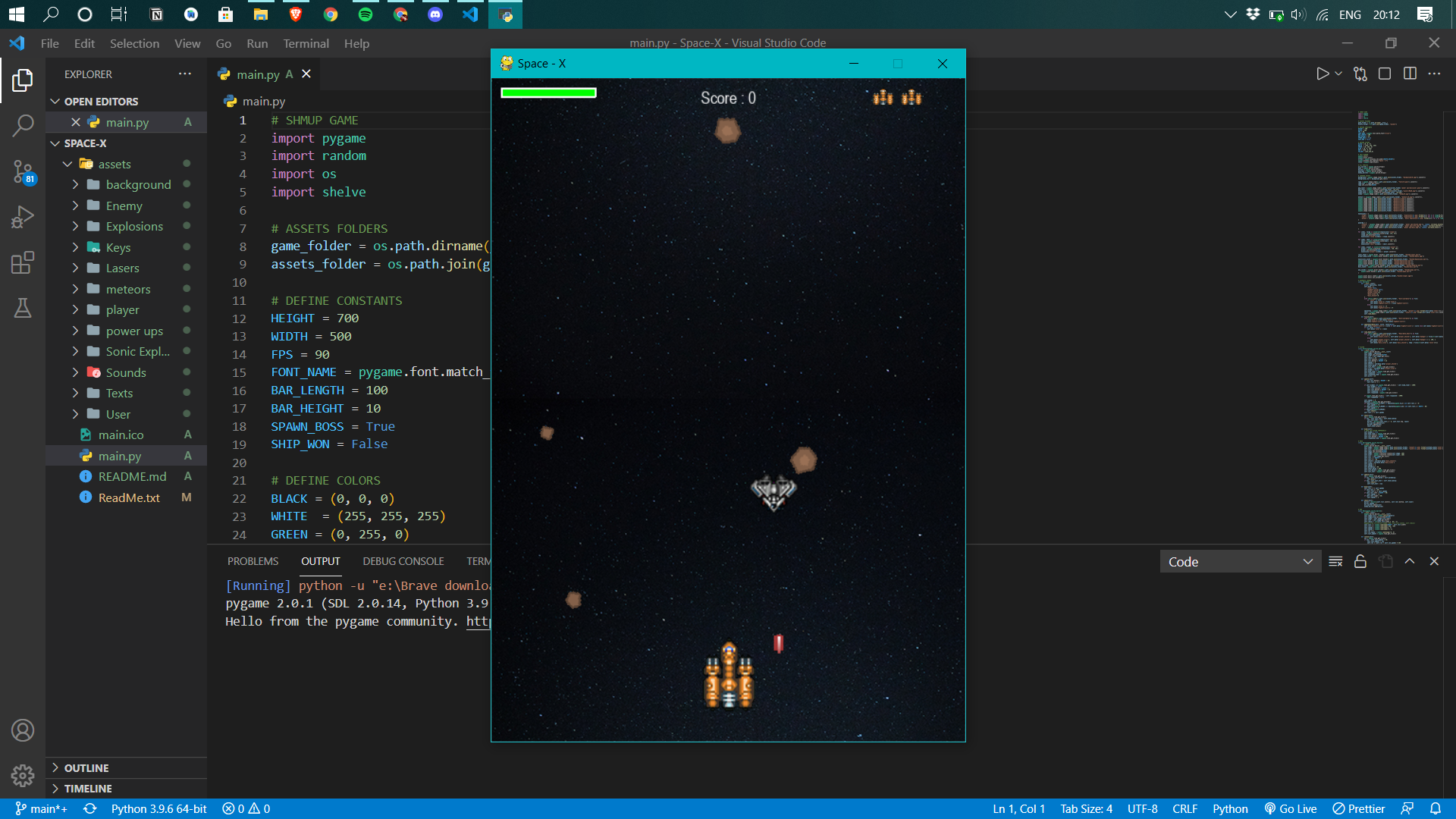Open the Code output channel dropdown
The width and height of the screenshot is (1456, 819).
(x=1240, y=562)
